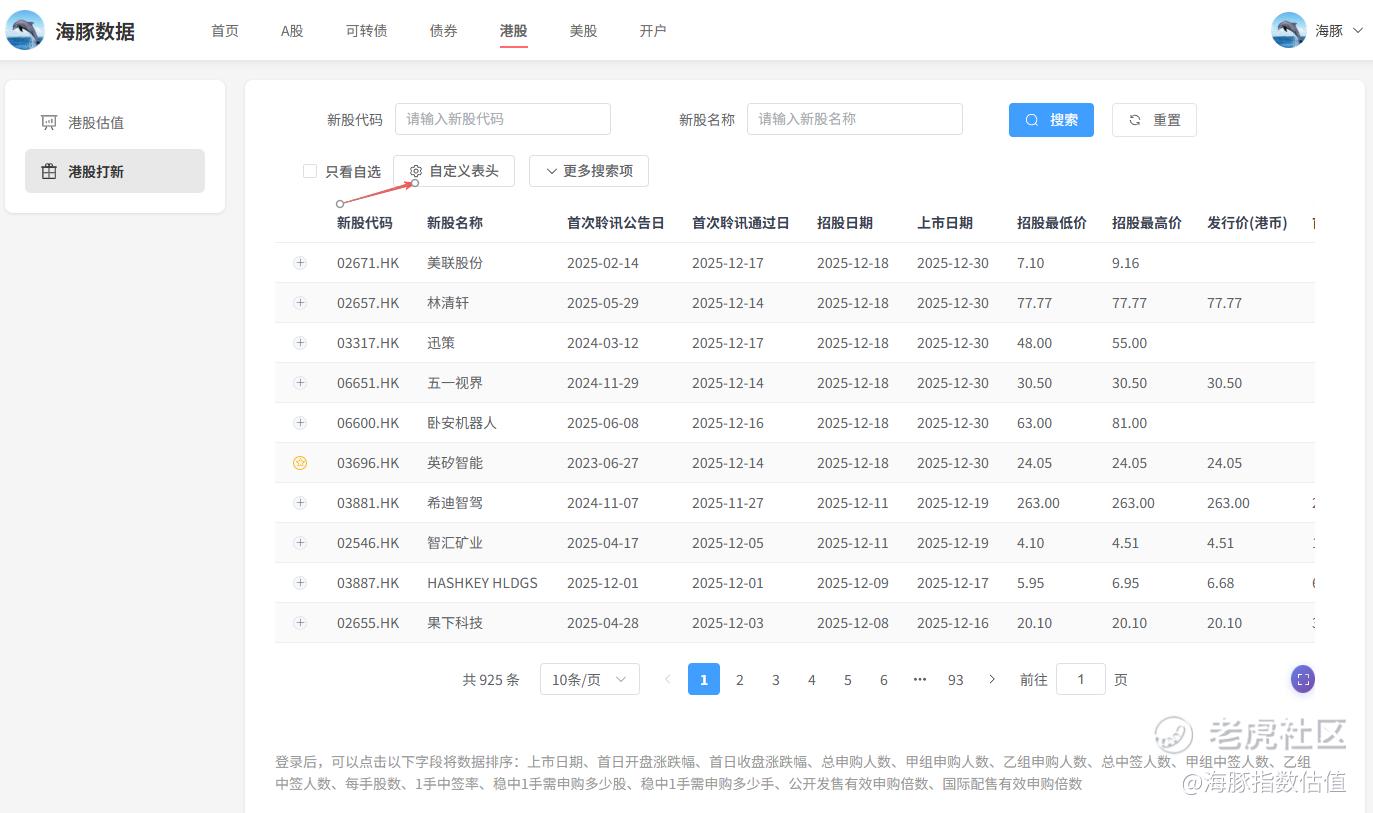Screen dimensions: 1373x813
Task: Click the blue 搜索 button
Action: point(1050,120)
